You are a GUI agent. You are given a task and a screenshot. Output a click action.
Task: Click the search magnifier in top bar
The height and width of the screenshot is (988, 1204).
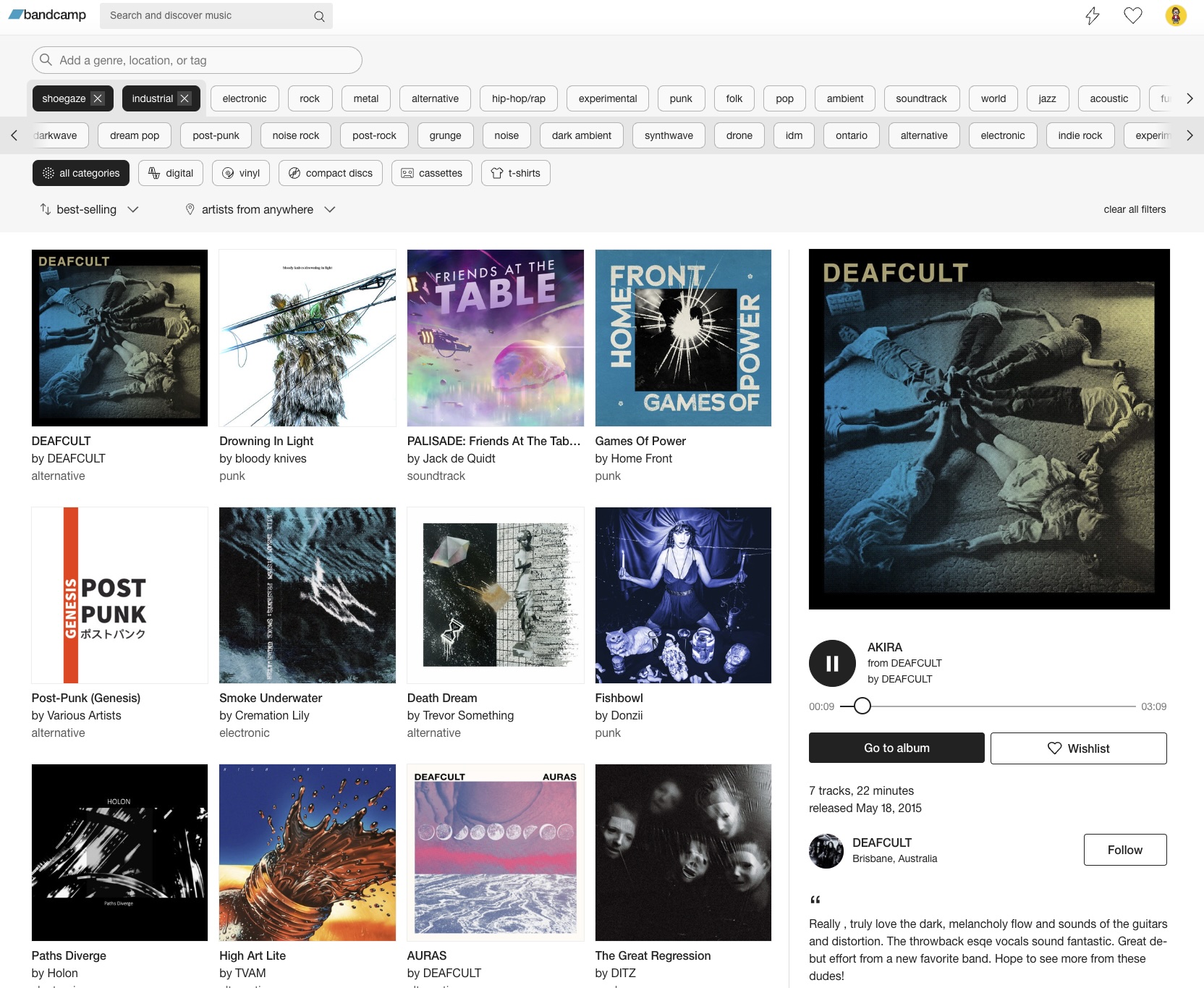pyautogui.click(x=319, y=16)
